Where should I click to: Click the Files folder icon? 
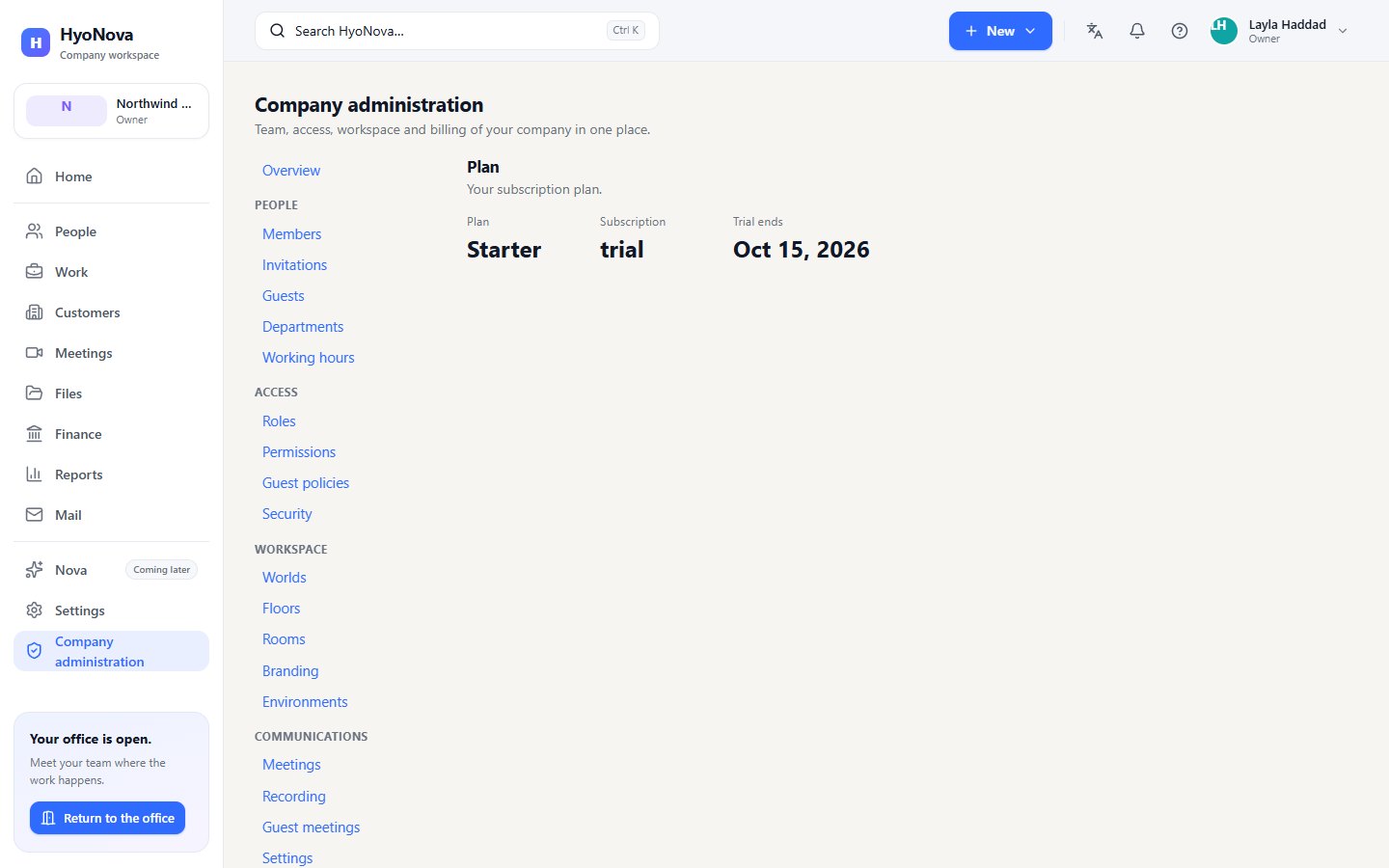point(35,393)
